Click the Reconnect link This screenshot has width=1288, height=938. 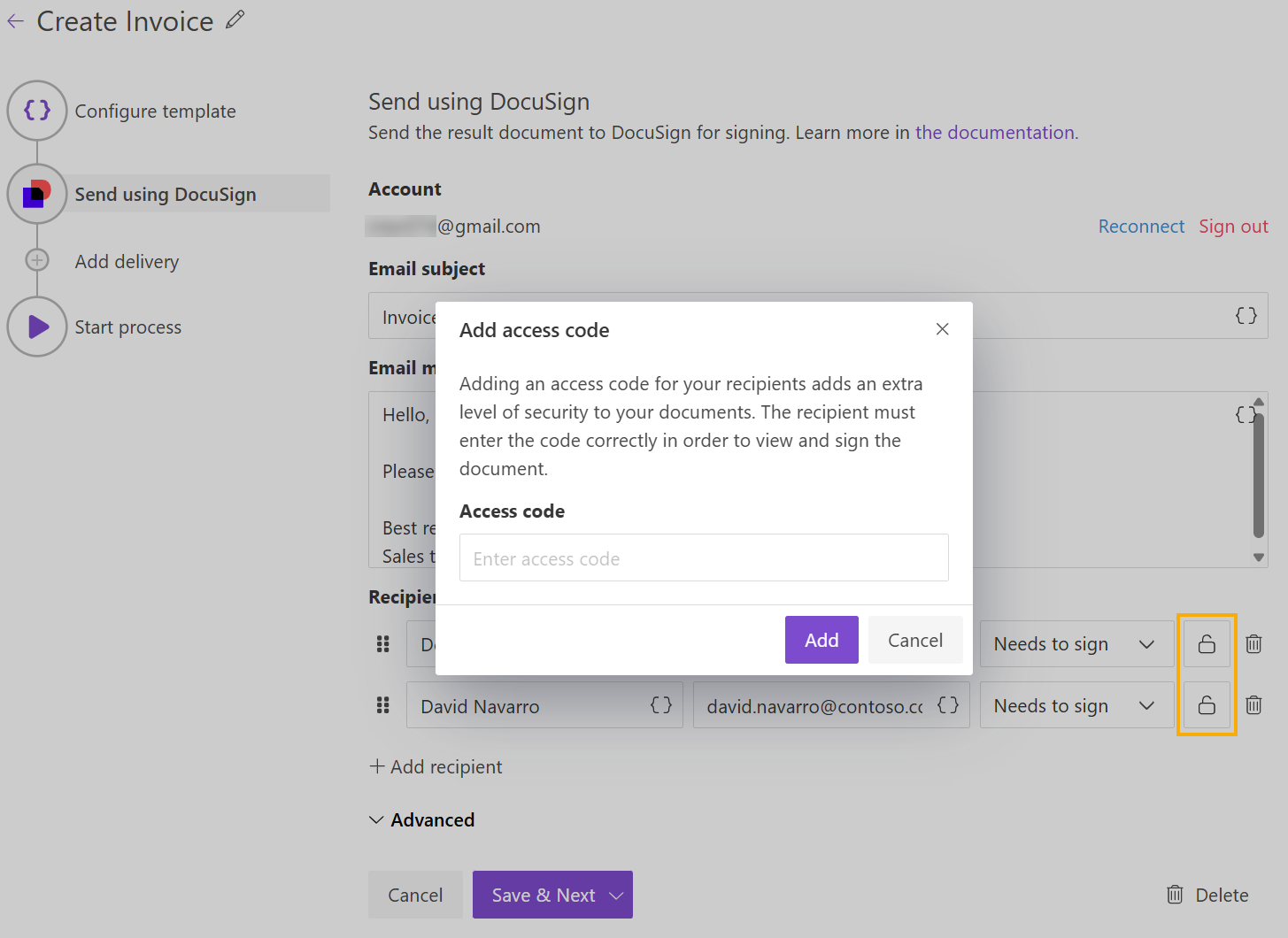point(1141,227)
